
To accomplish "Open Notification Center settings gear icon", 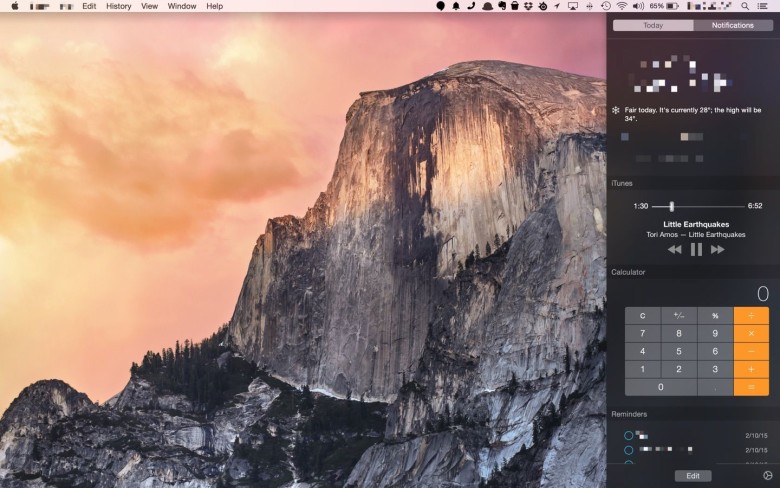I will click(767, 476).
